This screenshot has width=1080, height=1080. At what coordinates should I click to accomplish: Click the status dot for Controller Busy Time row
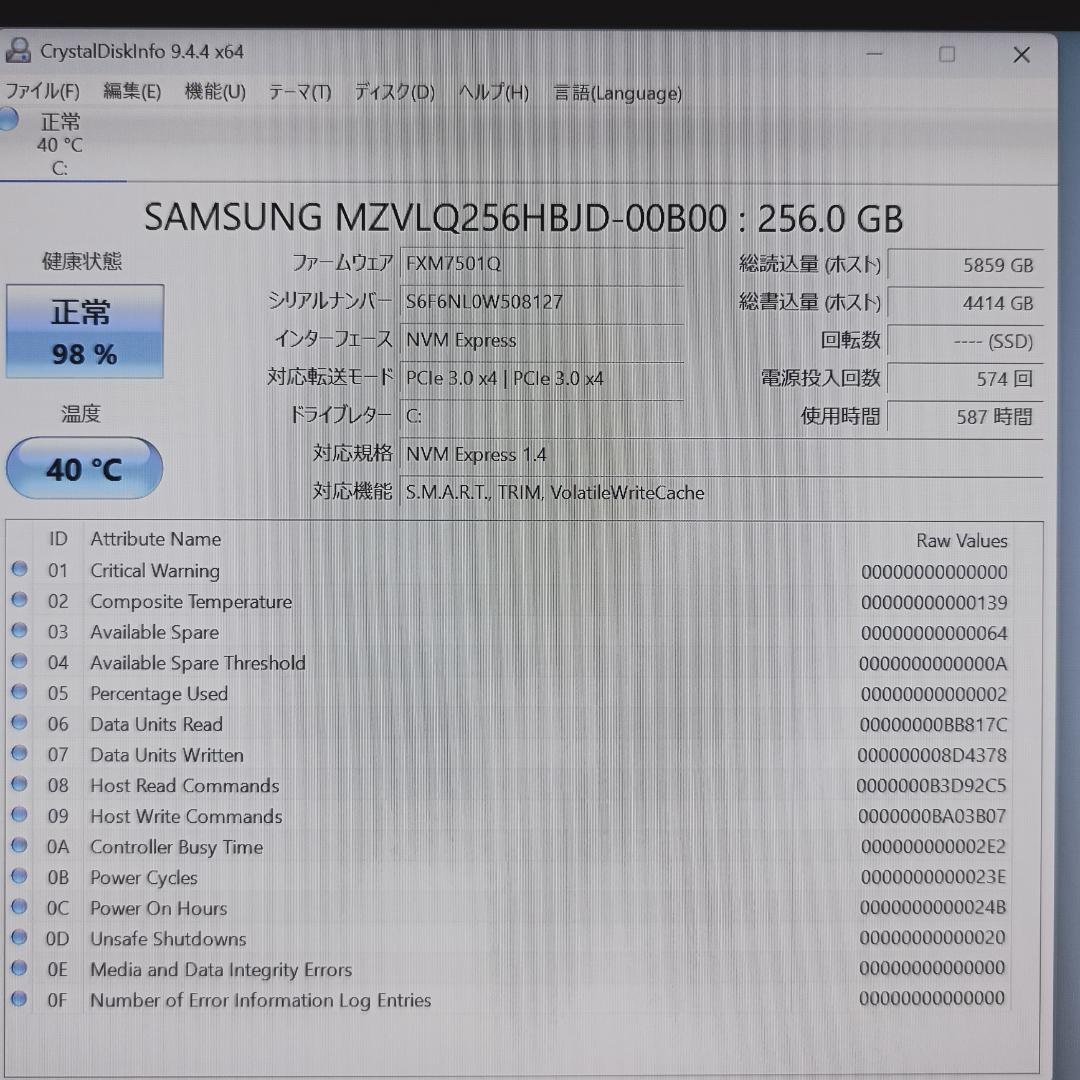coord(19,845)
